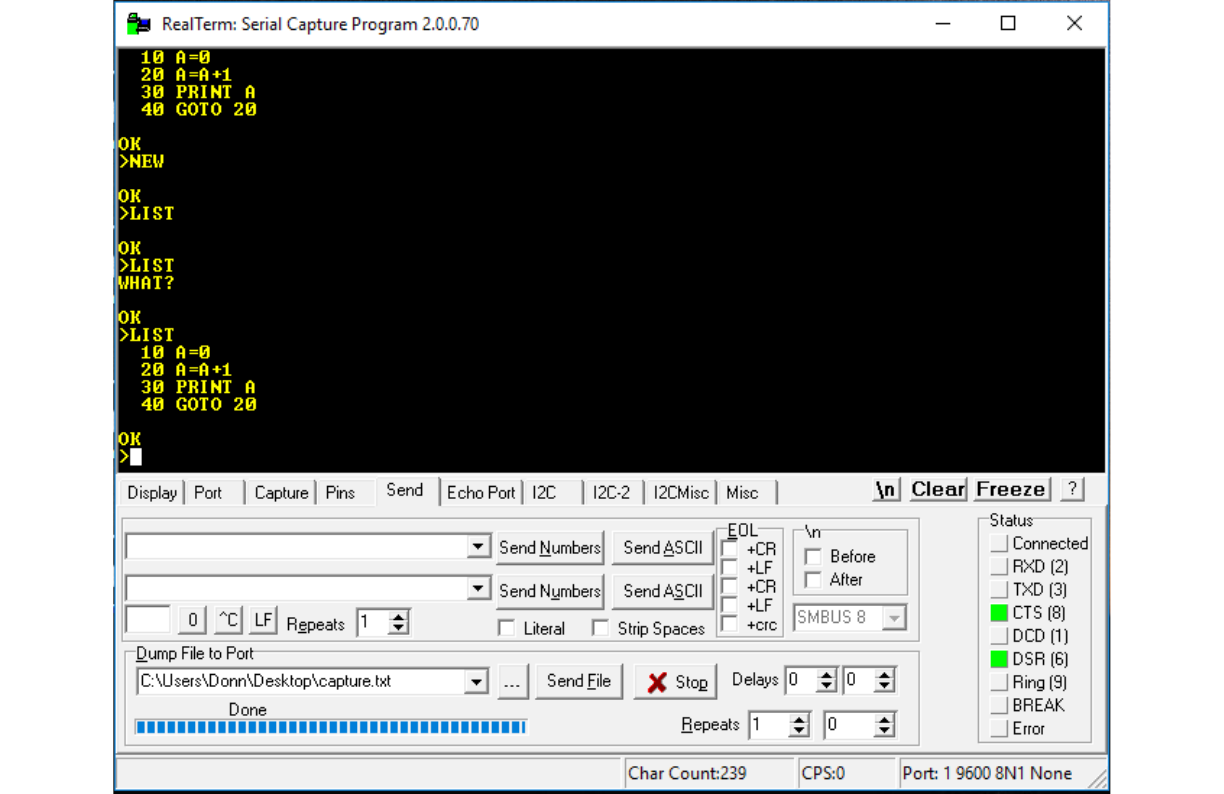Click the first row Send Numbers button
The image size is (1224, 794).
click(x=550, y=547)
